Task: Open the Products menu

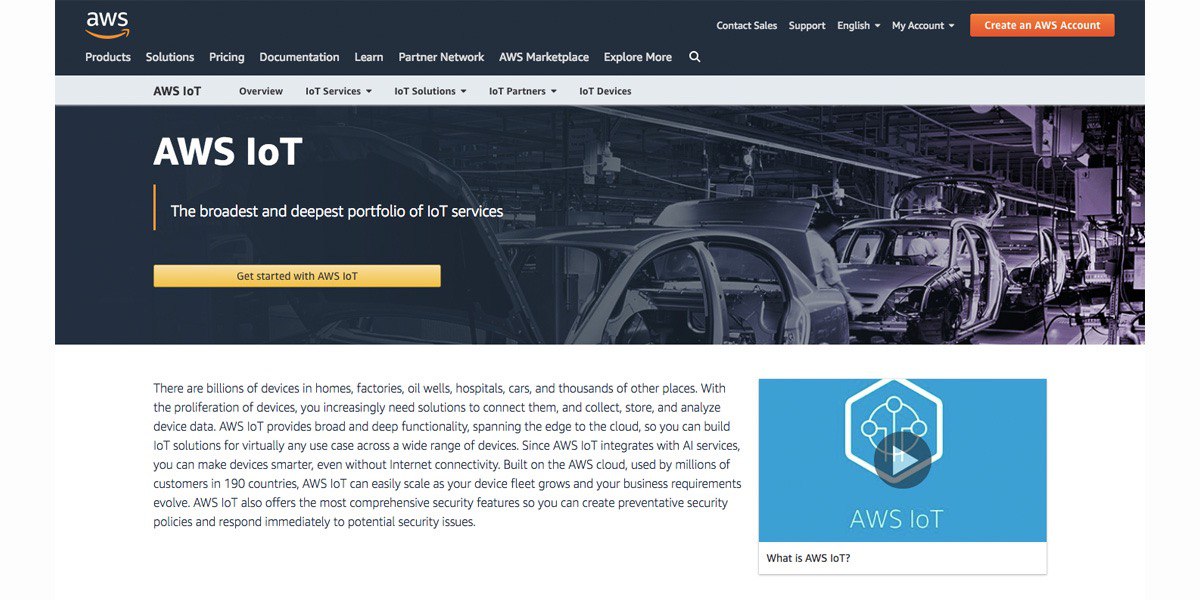Action: pyautogui.click(x=108, y=57)
